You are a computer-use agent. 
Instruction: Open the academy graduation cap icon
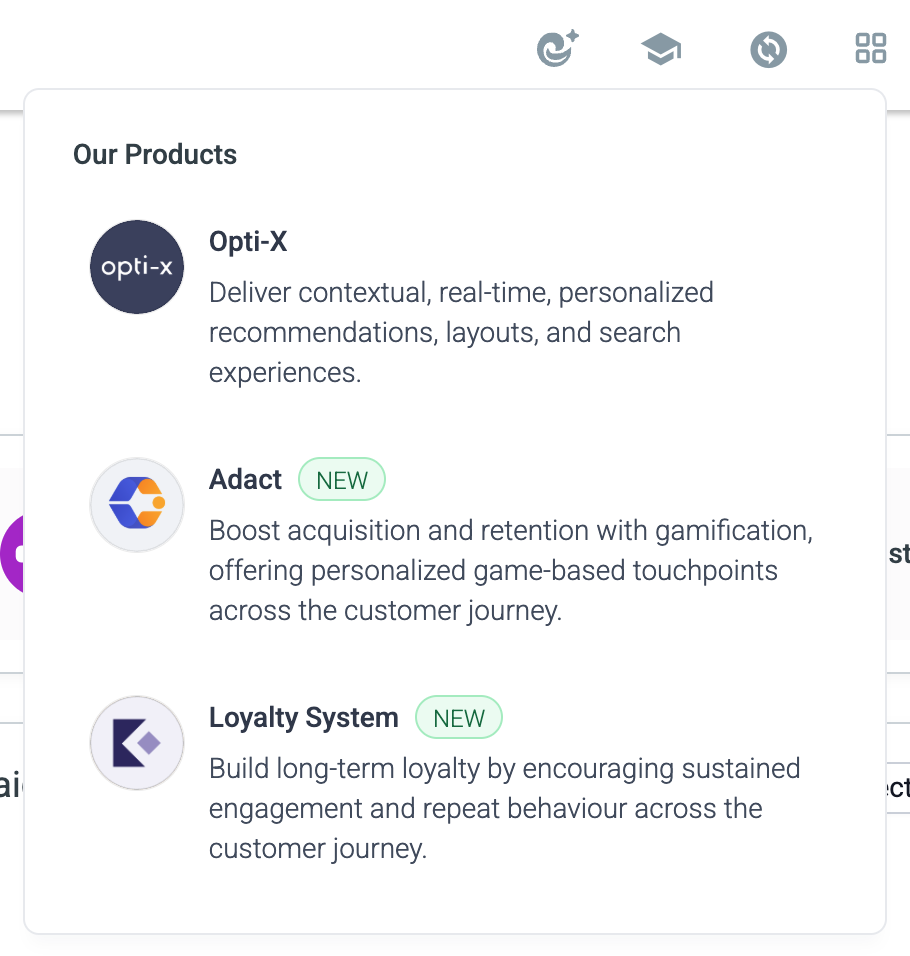coord(661,49)
